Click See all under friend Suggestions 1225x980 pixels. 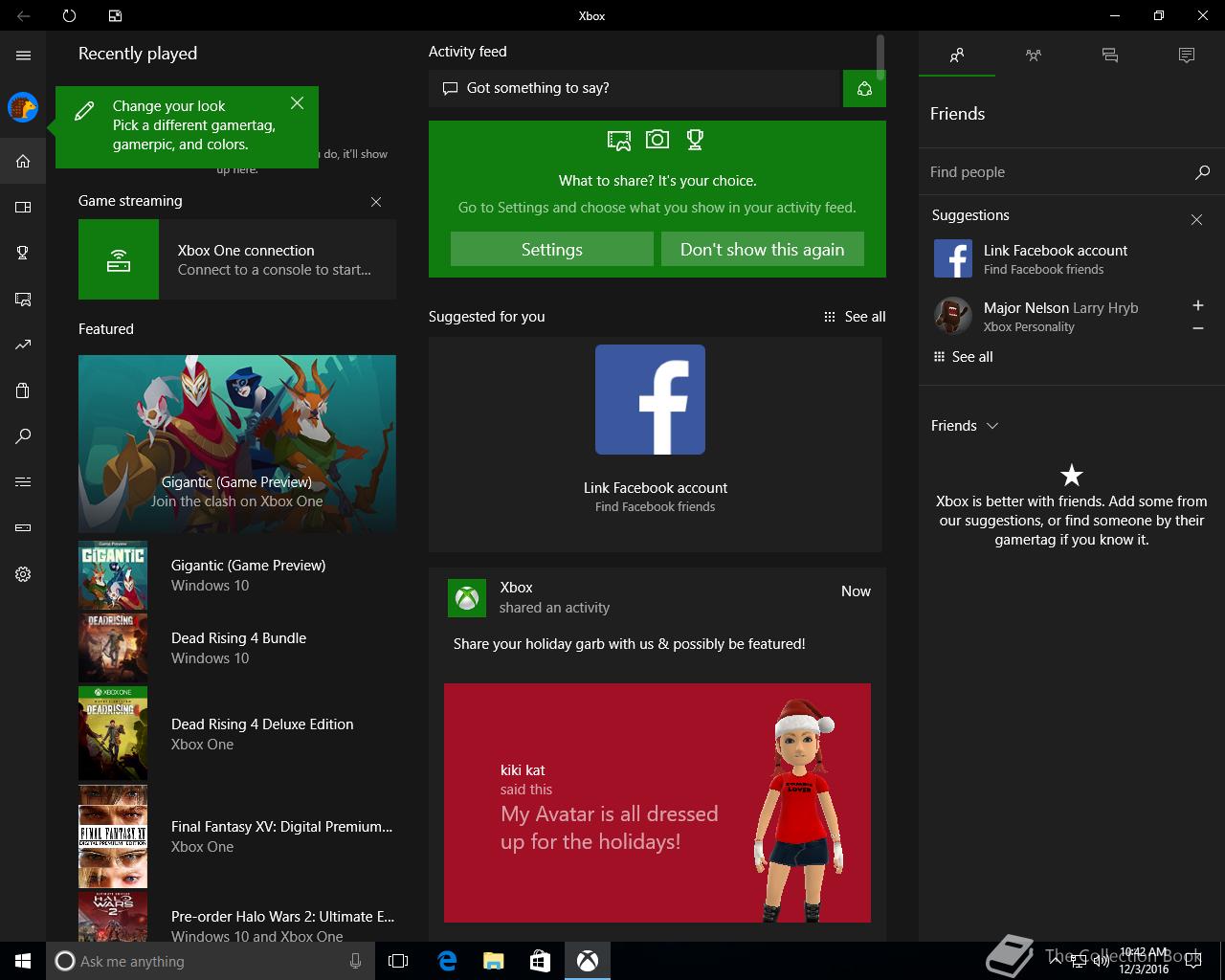click(x=963, y=357)
